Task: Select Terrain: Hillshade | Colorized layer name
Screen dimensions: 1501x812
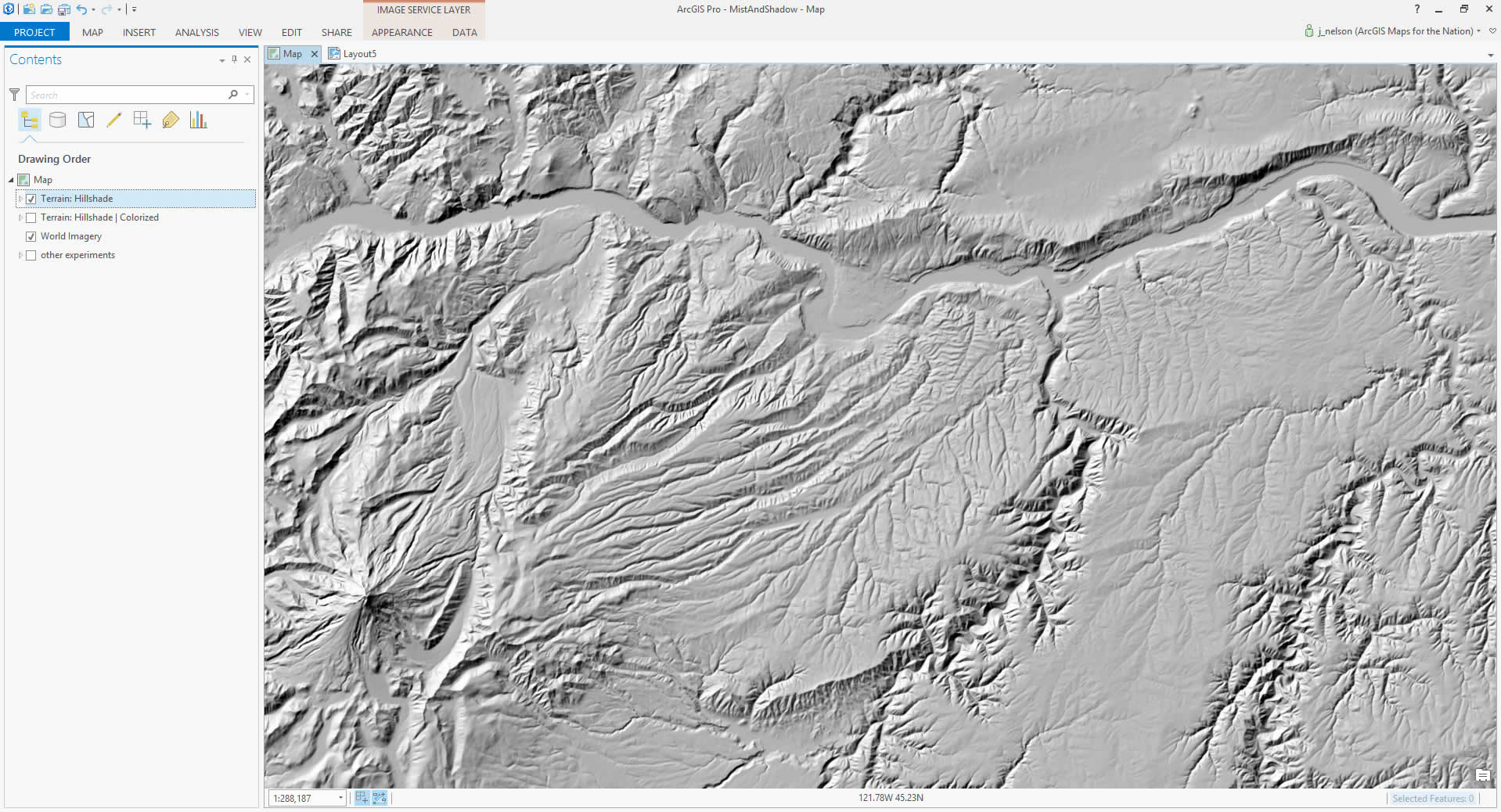Action: (99, 217)
